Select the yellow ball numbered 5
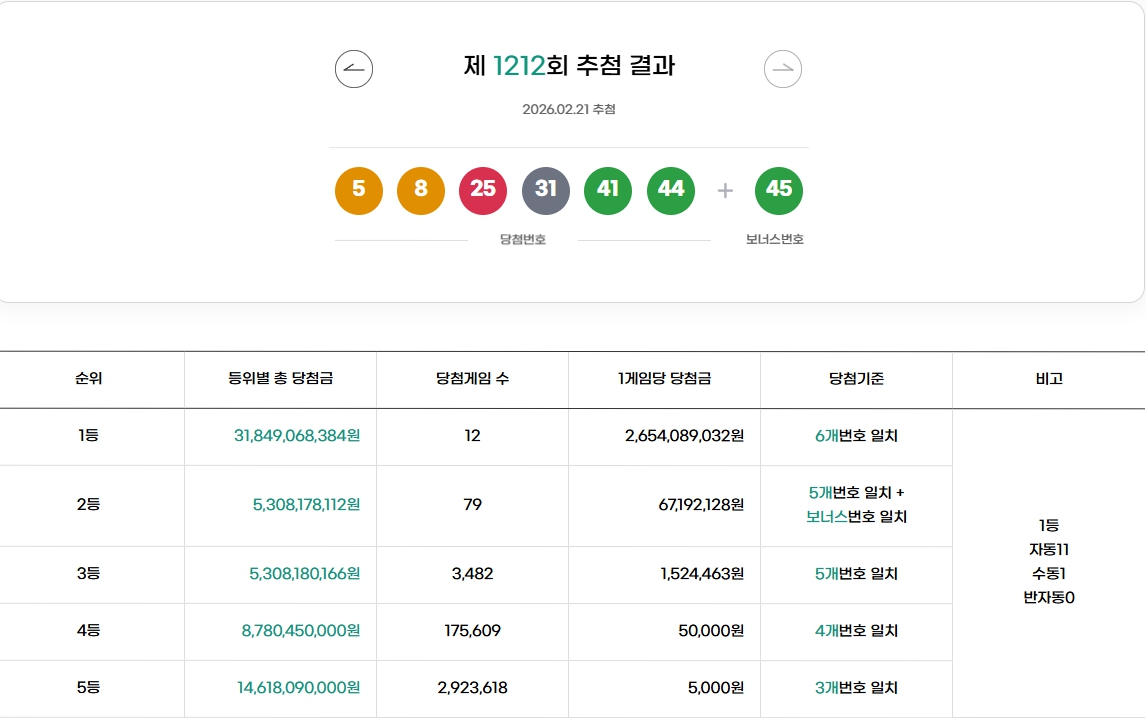Image resolution: width=1146 pixels, height=718 pixels. [x=359, y=190]
